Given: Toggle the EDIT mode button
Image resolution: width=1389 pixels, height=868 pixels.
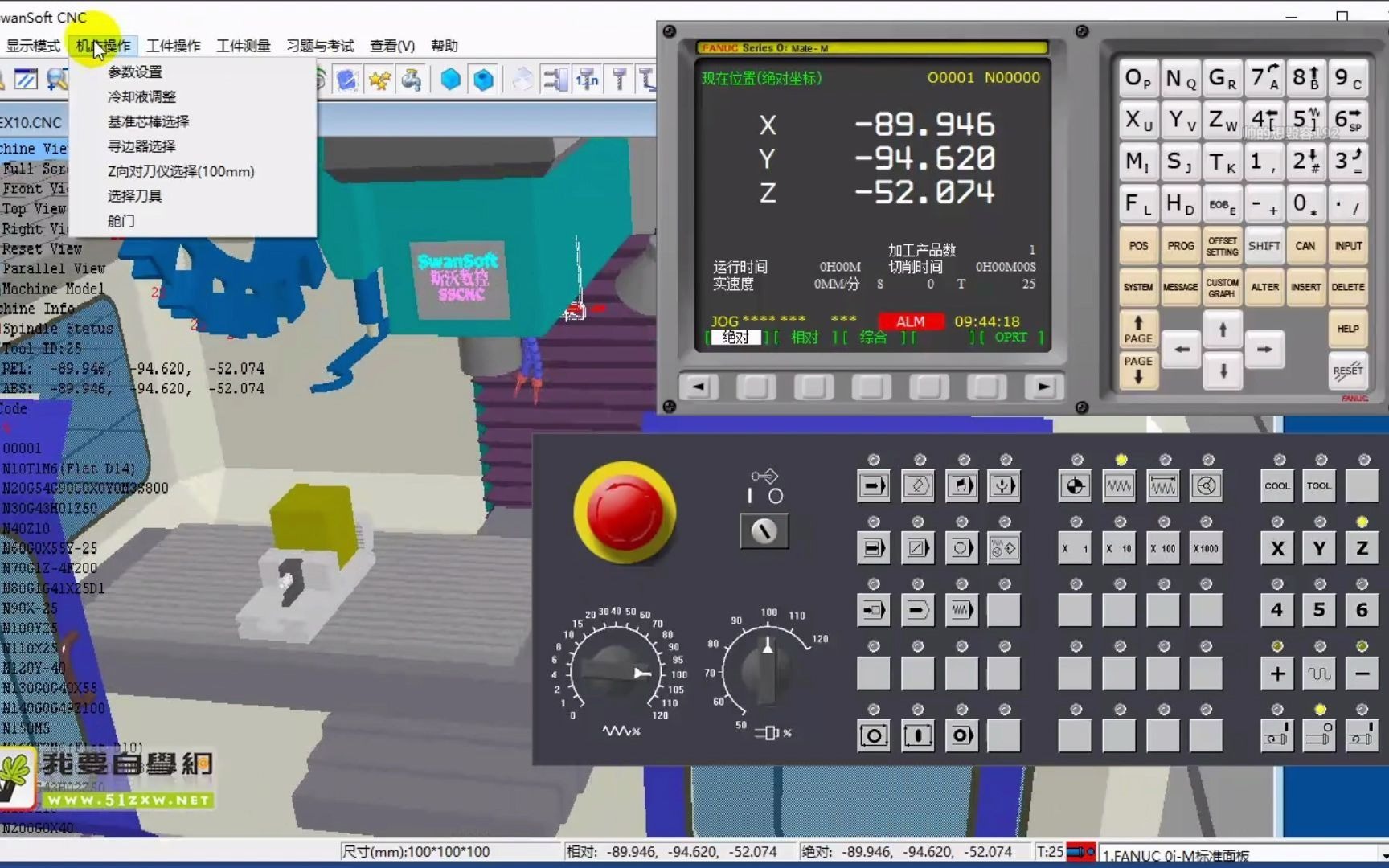Looking at the screenshot, I should 918,485.
